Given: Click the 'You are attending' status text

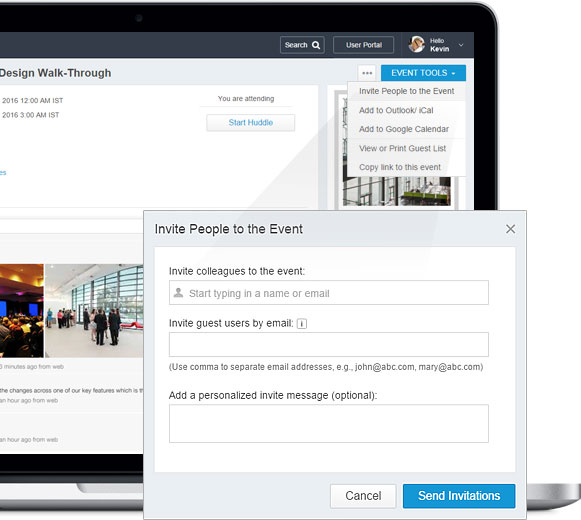Looking at the screenshot, I should pyautogui.click(x=246, y=99).
